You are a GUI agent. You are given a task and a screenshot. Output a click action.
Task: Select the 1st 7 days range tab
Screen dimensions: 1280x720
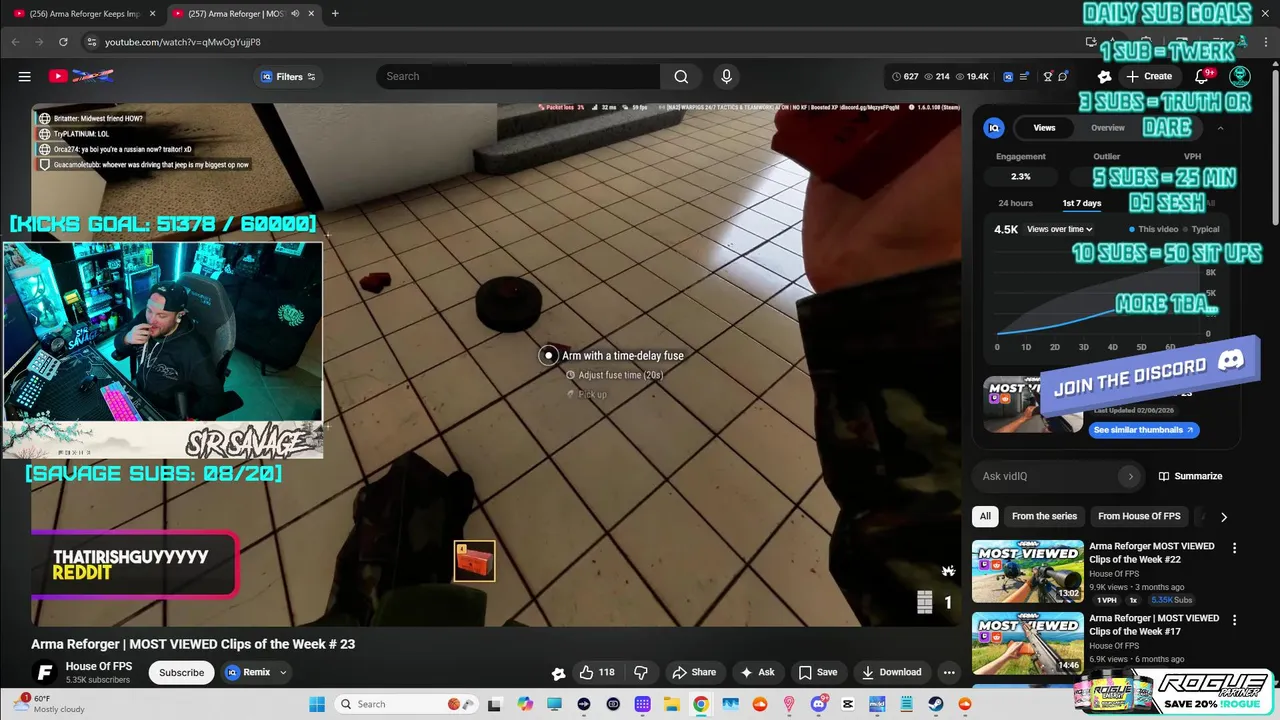click(x=1081, y=203)
